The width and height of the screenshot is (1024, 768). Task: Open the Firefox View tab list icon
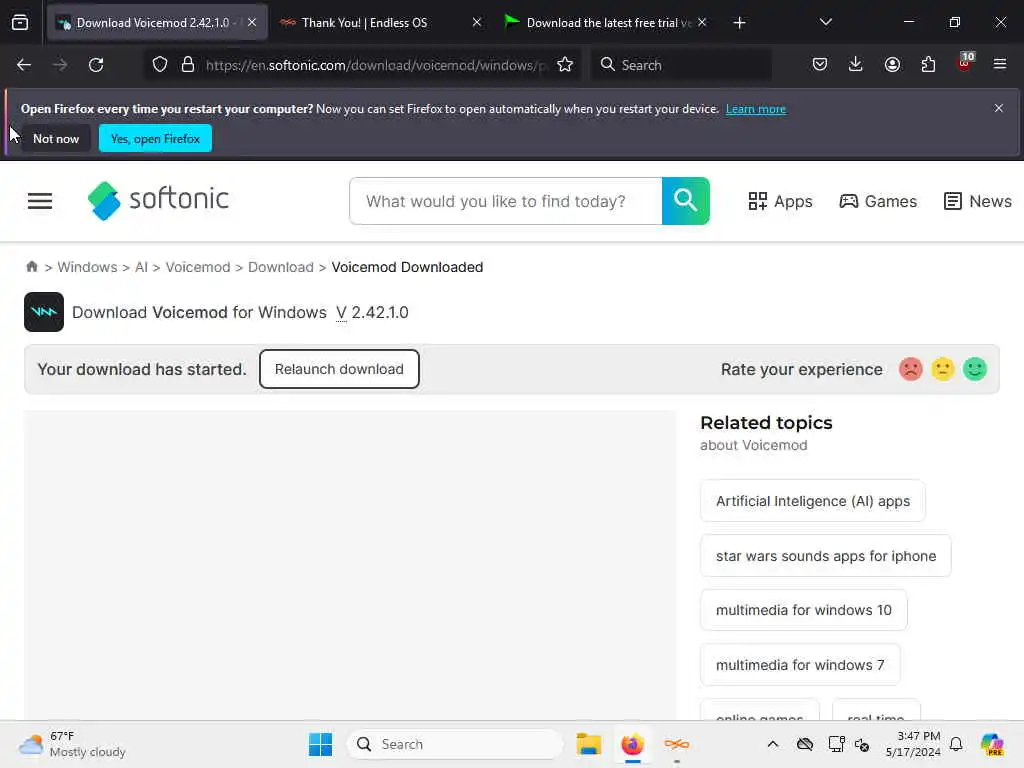click(20, 23)
